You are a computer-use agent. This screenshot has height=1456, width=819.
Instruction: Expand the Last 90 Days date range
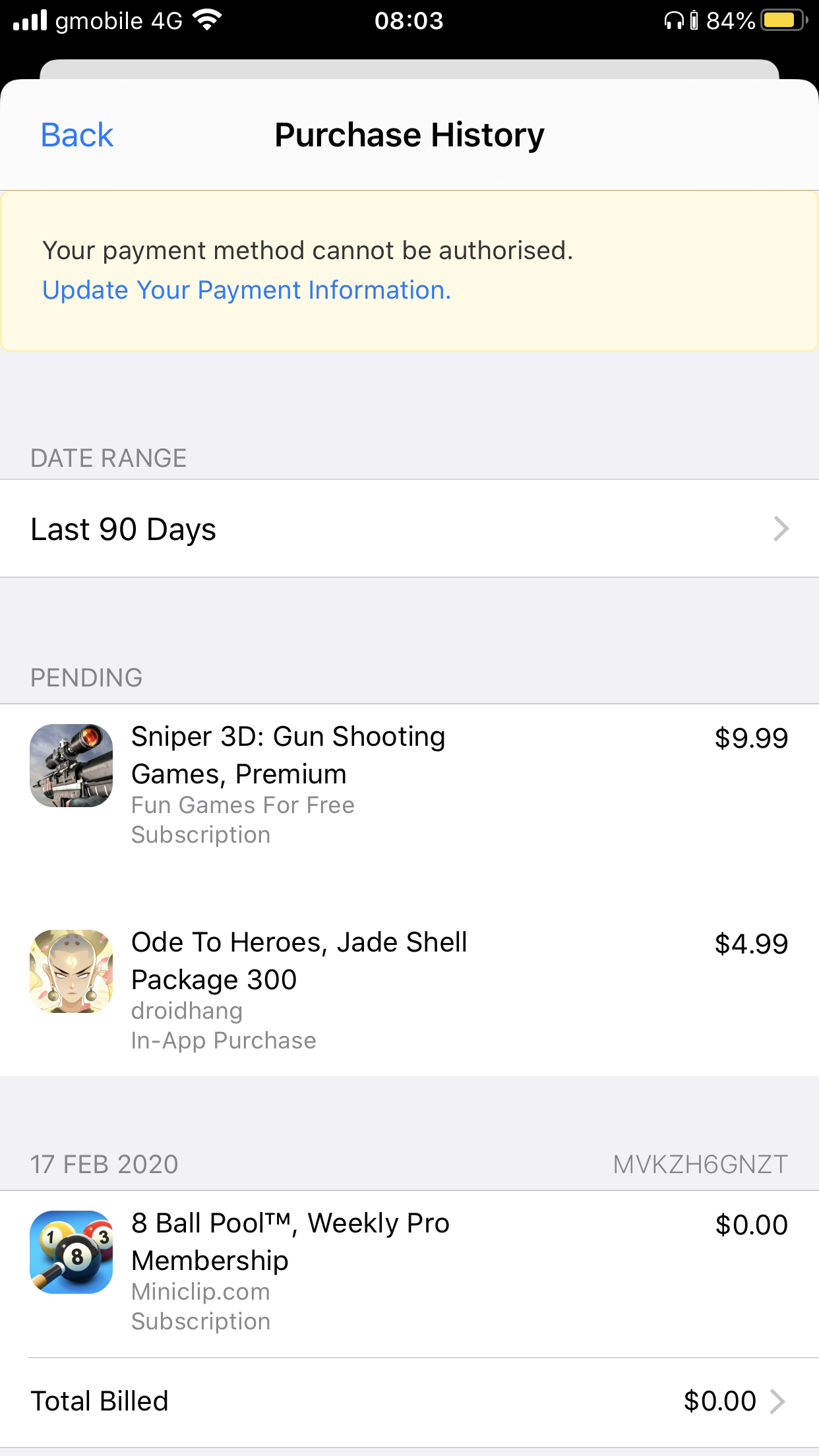(409, 528)
